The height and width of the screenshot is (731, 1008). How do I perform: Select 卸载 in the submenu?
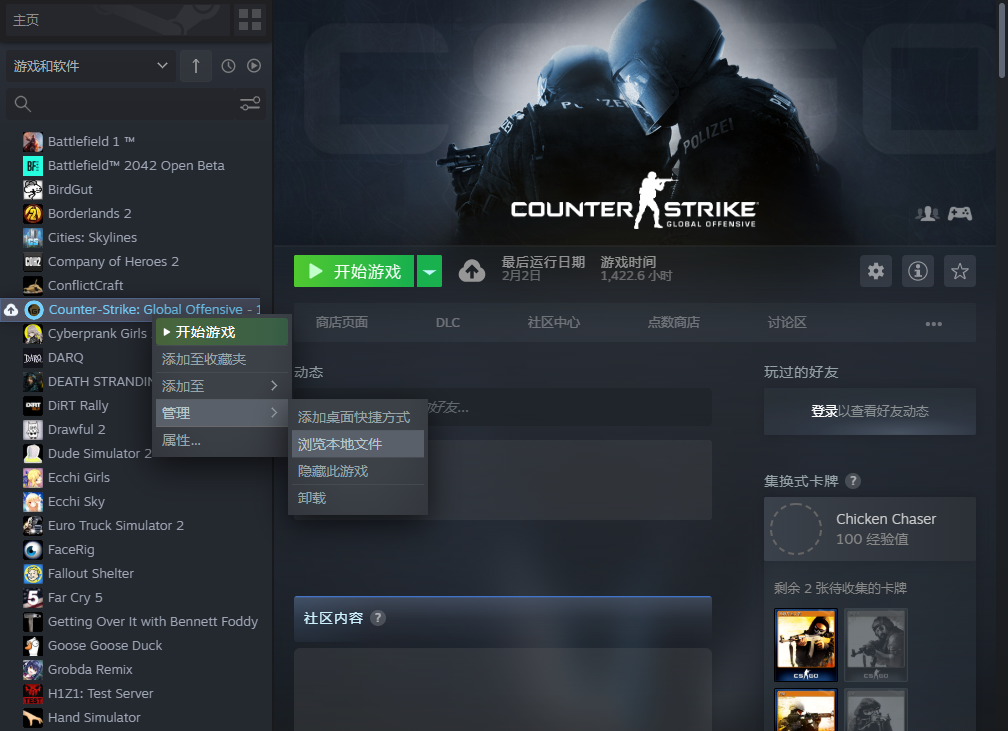pyautogui.click(x=357, y=498)
